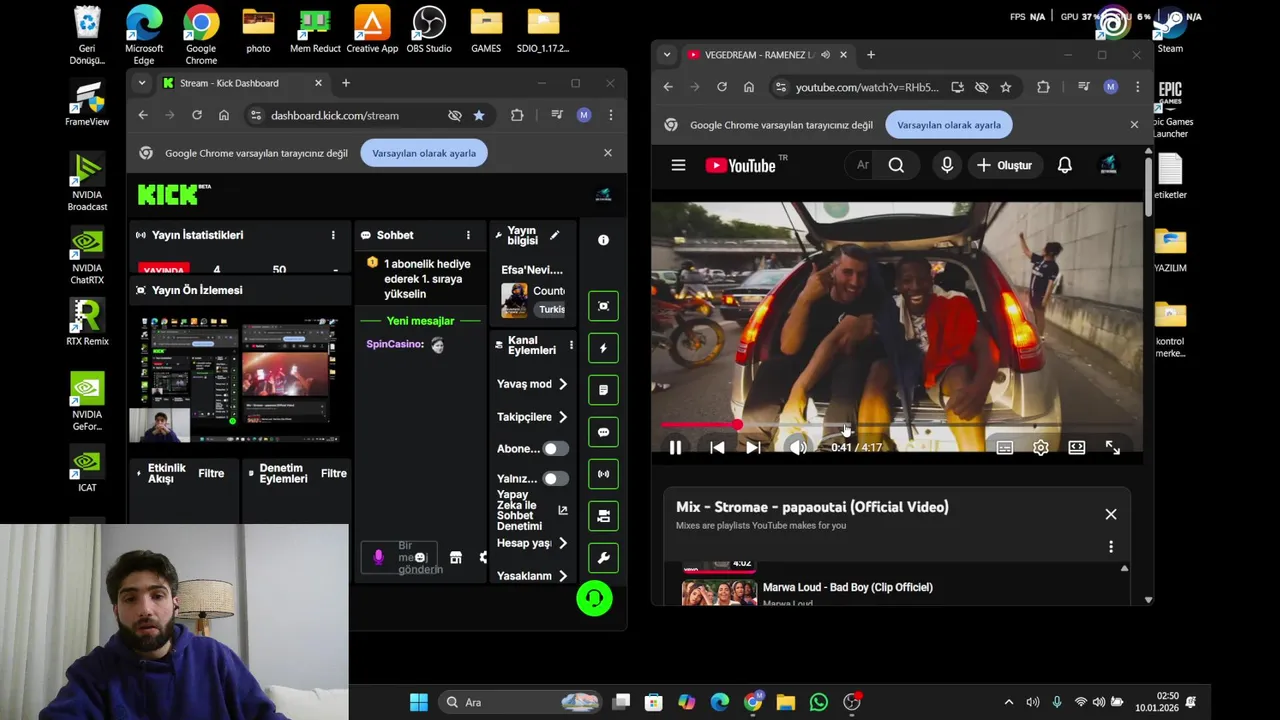Expand the Yavaş mod option
The height and width of the screenshot is (720, 1280).
532,384
